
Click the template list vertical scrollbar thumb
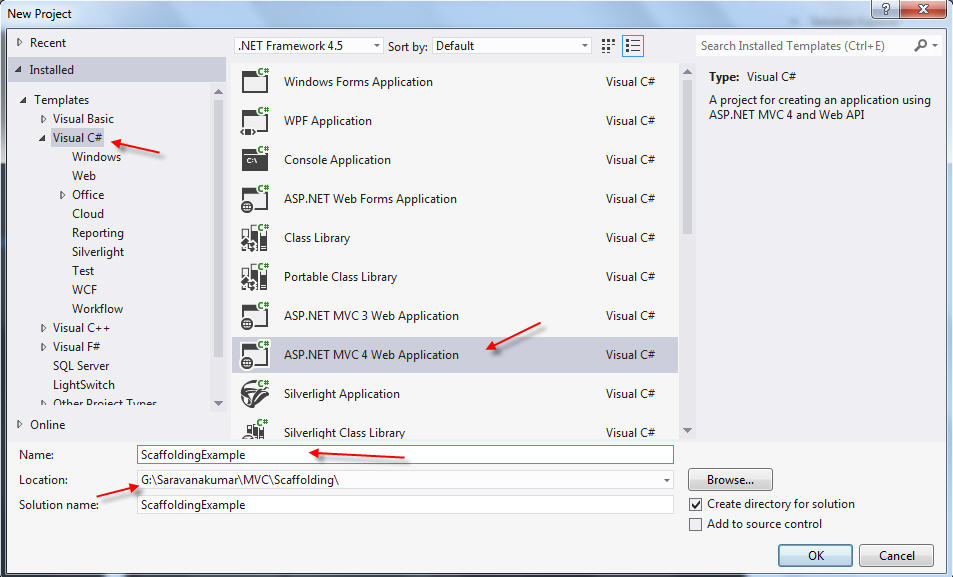pyautogui.click(x=687, y=157)
